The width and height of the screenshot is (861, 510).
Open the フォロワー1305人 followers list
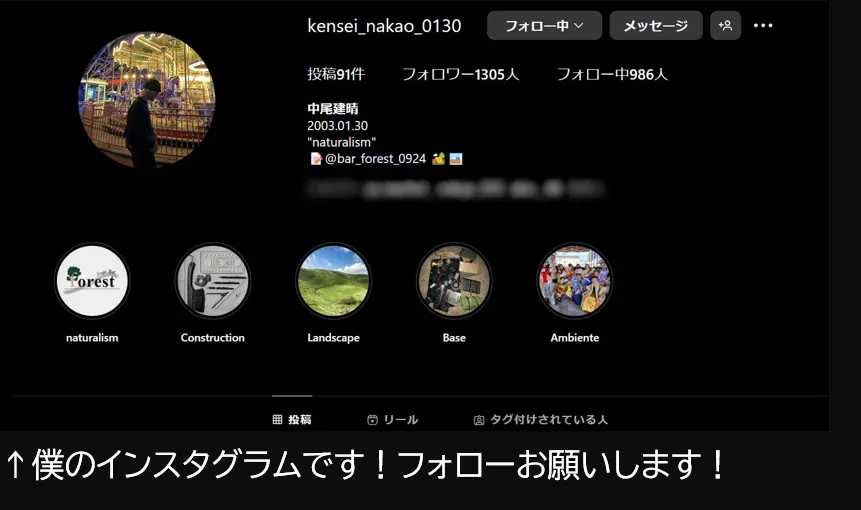tap(460, 74)
